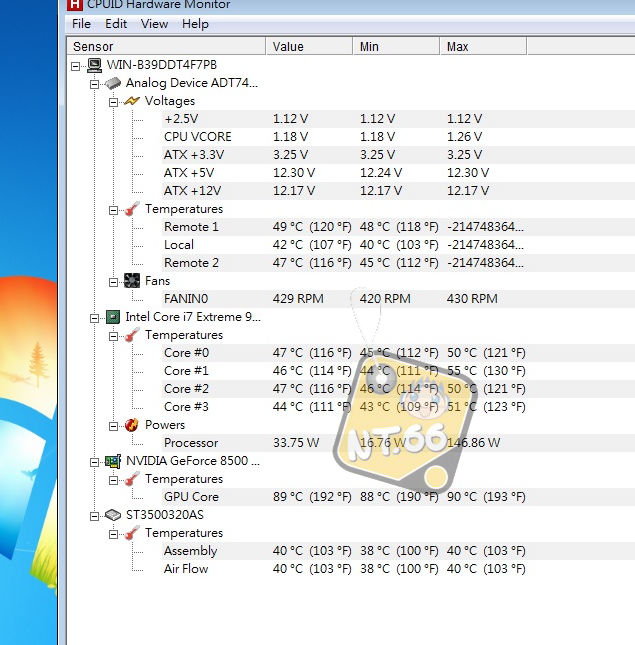Image resolution: width=635 pixels, height=645 pixels.
Task: Click the thermometer icon under NVIDIA GeForce
Action: click(132, 479)
